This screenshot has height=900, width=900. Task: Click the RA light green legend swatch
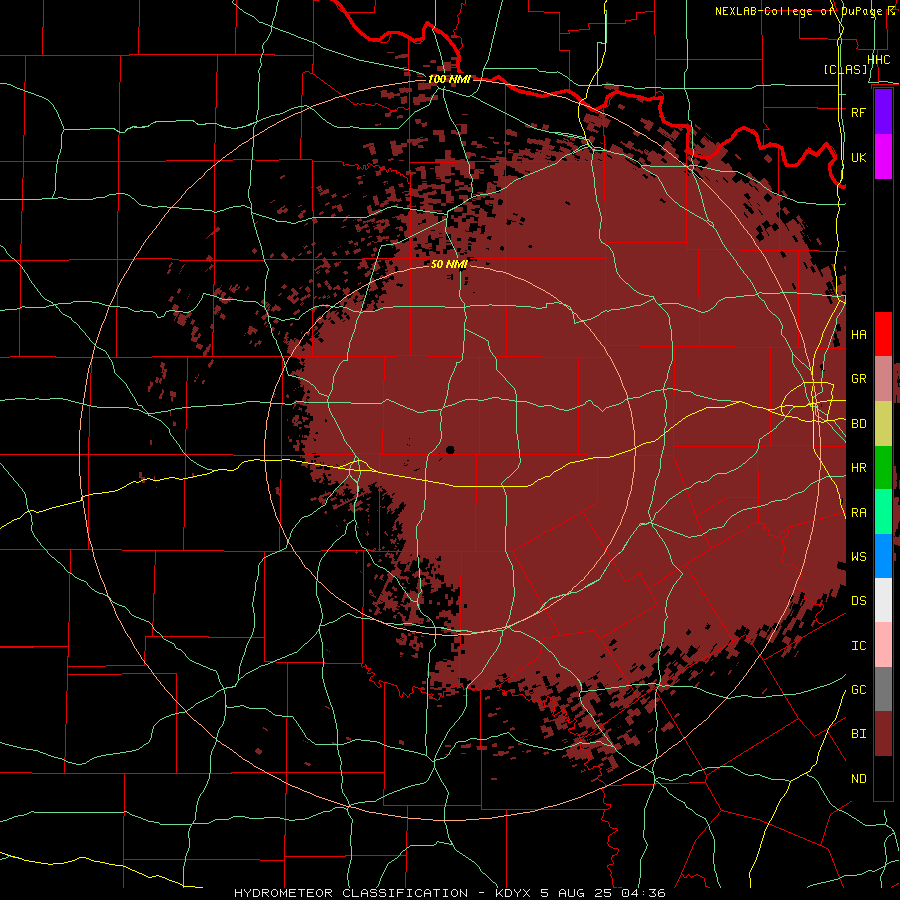tap(883, 512)
